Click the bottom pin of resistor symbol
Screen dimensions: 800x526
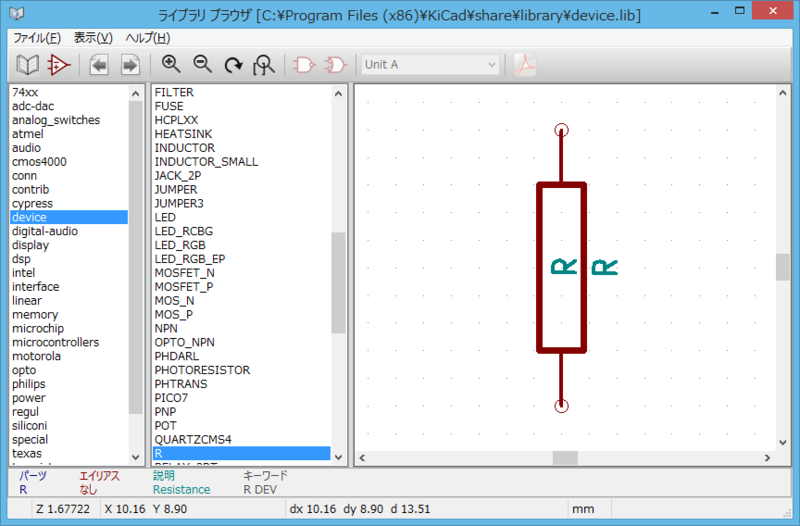[561, 406]
